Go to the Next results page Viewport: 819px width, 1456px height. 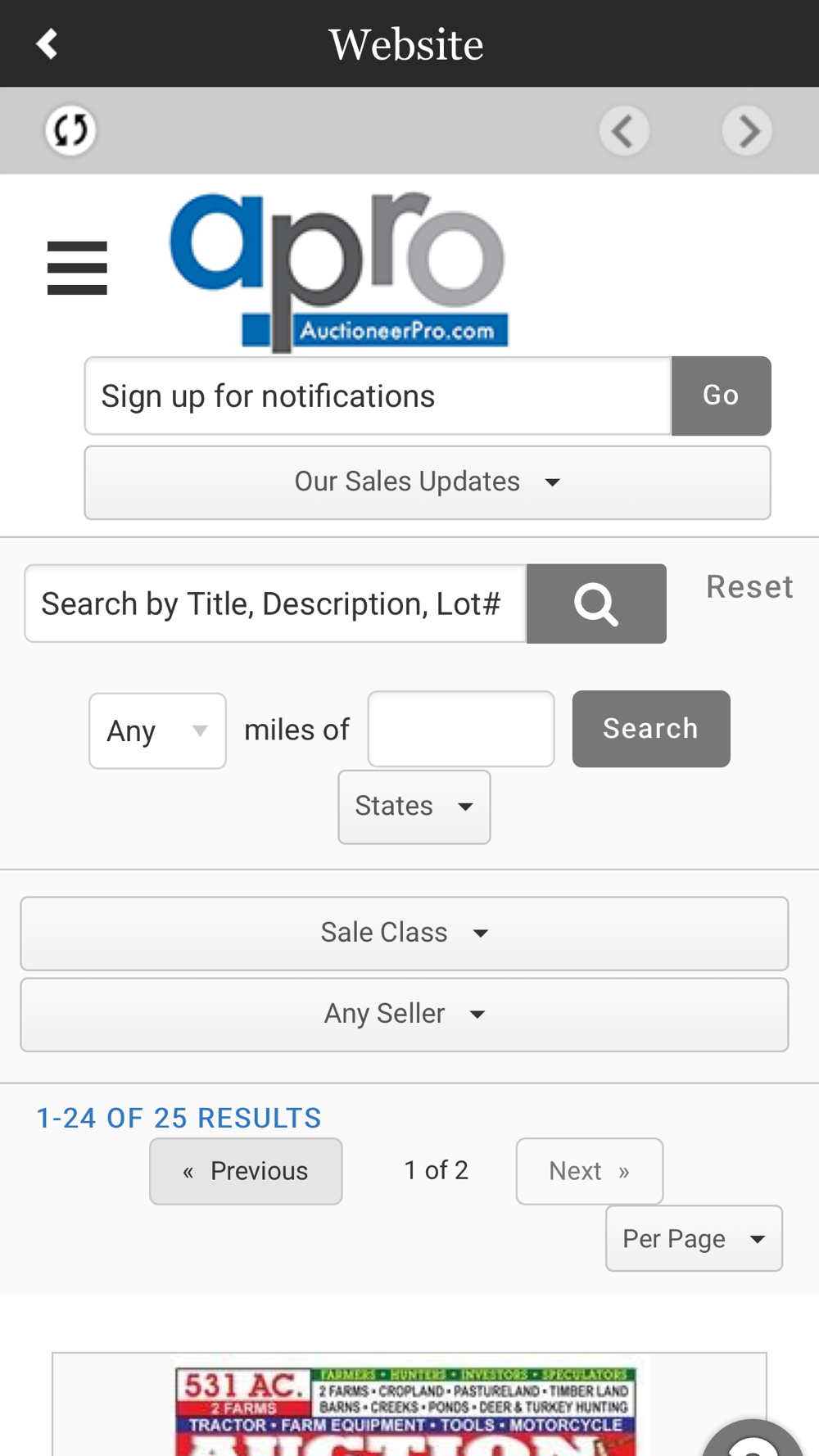[x=590, y=1171]
